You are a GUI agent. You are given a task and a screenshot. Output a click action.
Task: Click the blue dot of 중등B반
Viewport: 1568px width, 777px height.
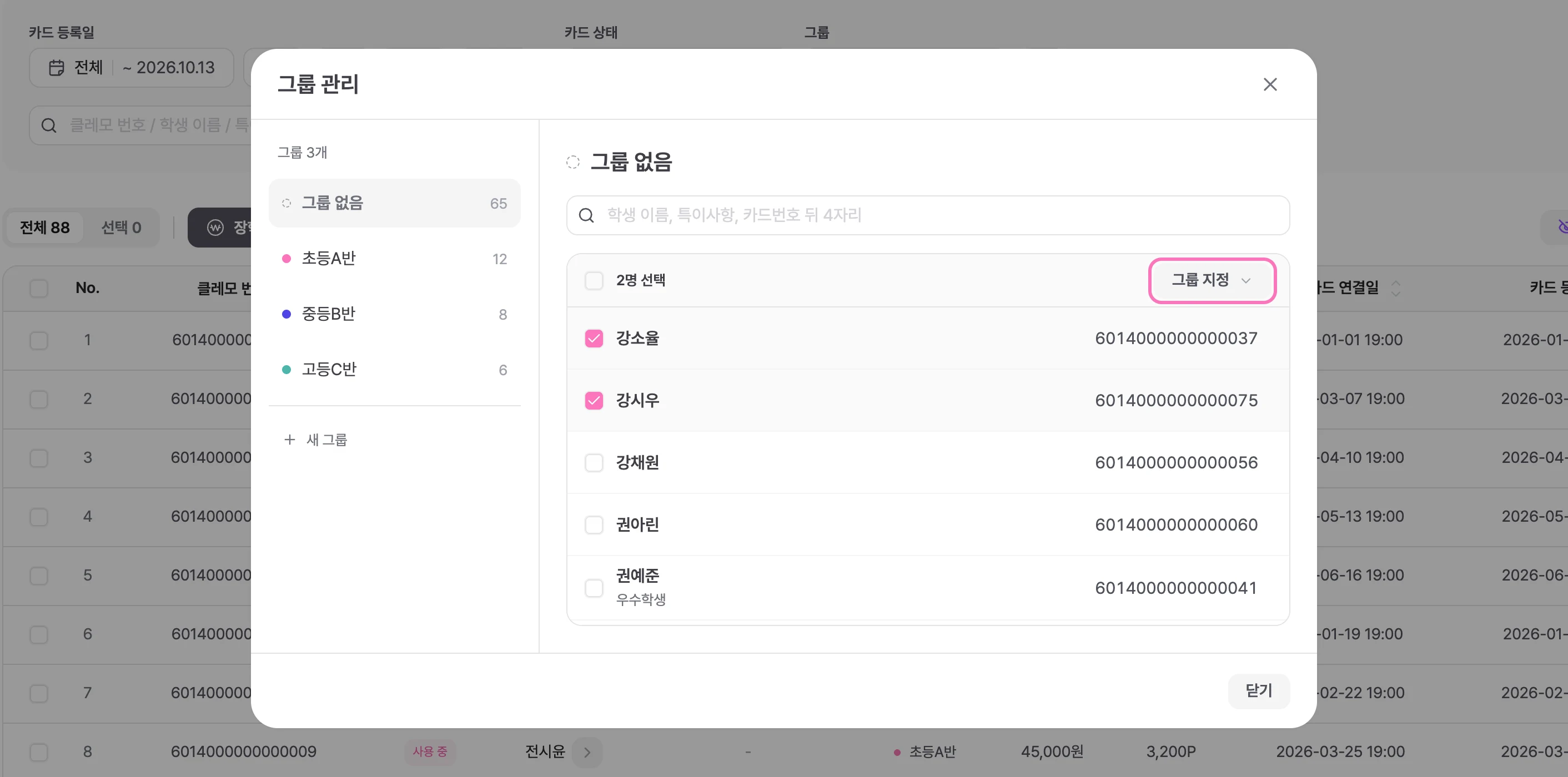point(286,314)
